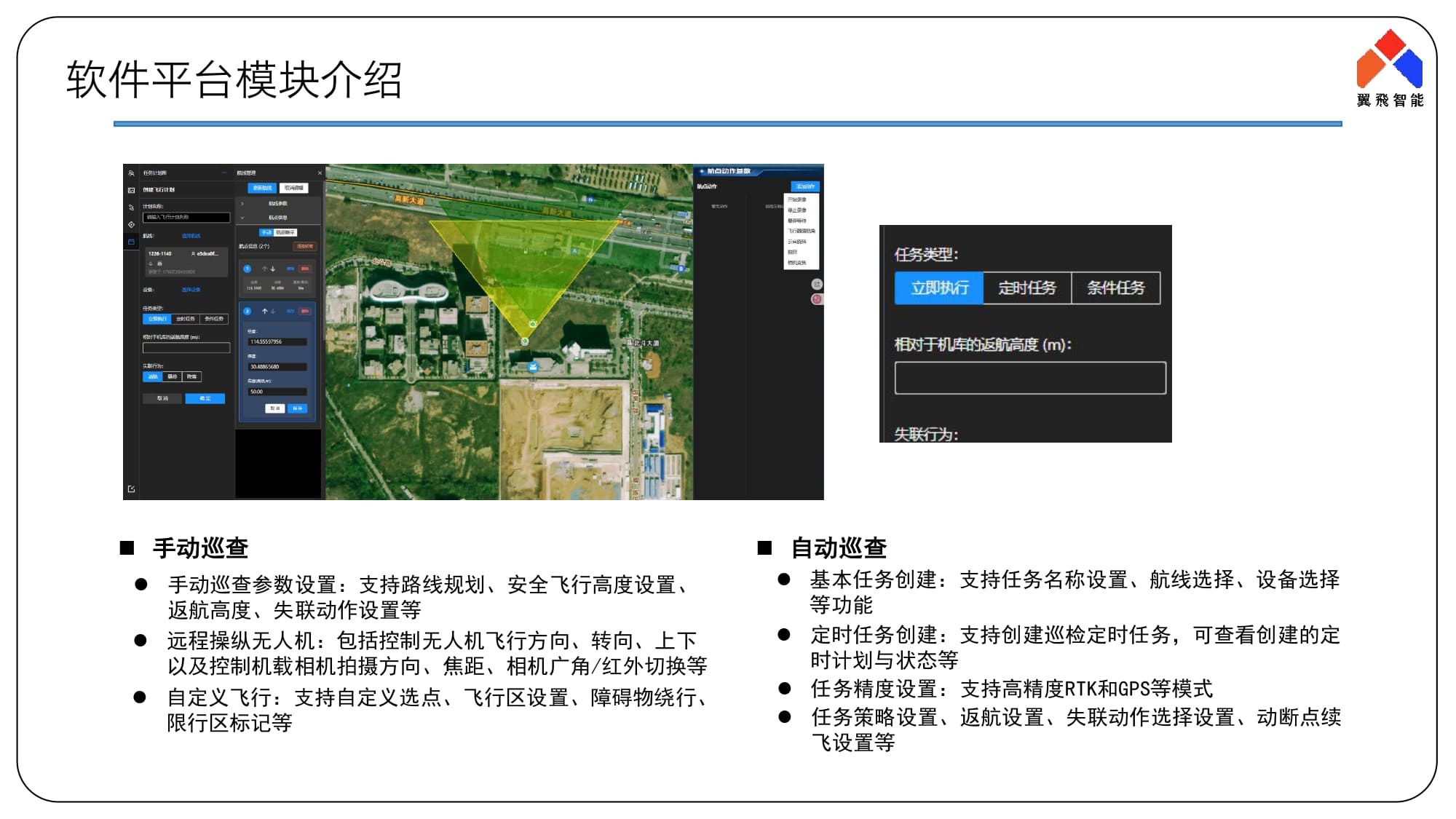The image size is (1456, 819).
Task: Move waypoint 1 down with arrow icon
Action: [x=273, y=269]
